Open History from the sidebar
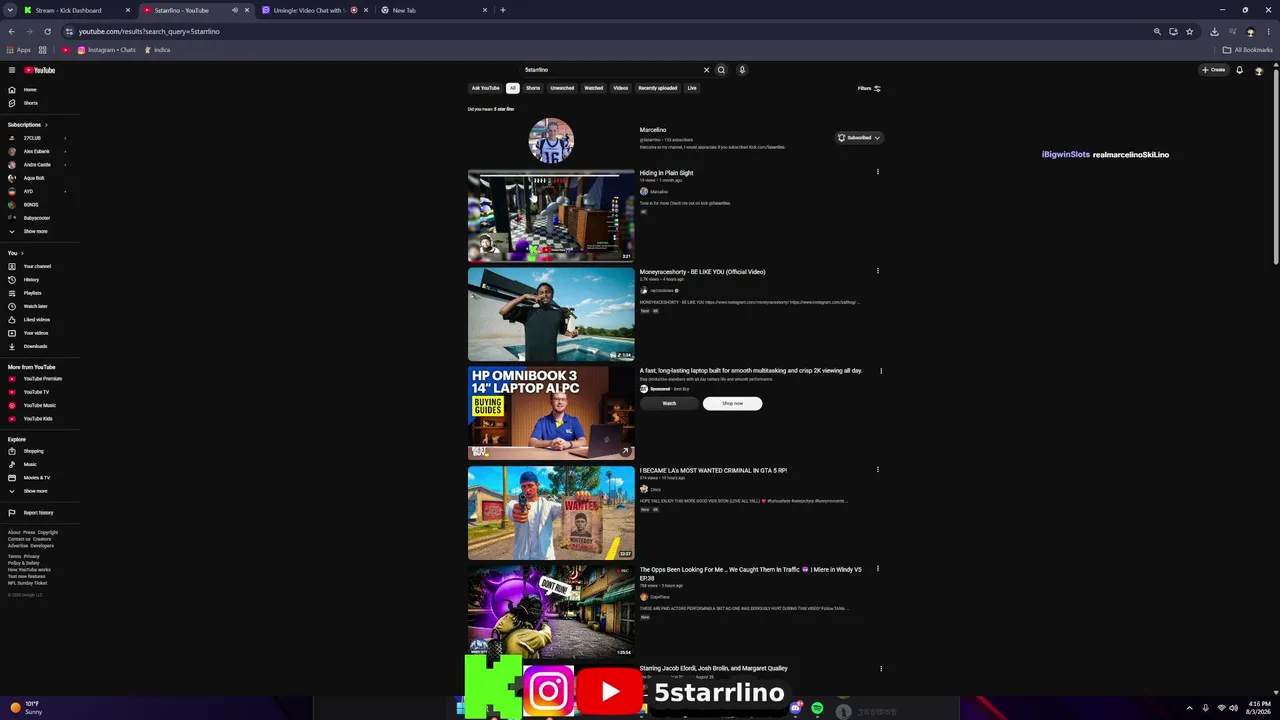The height and width of the screenshot is (720, 1280). tap(31, 280)
